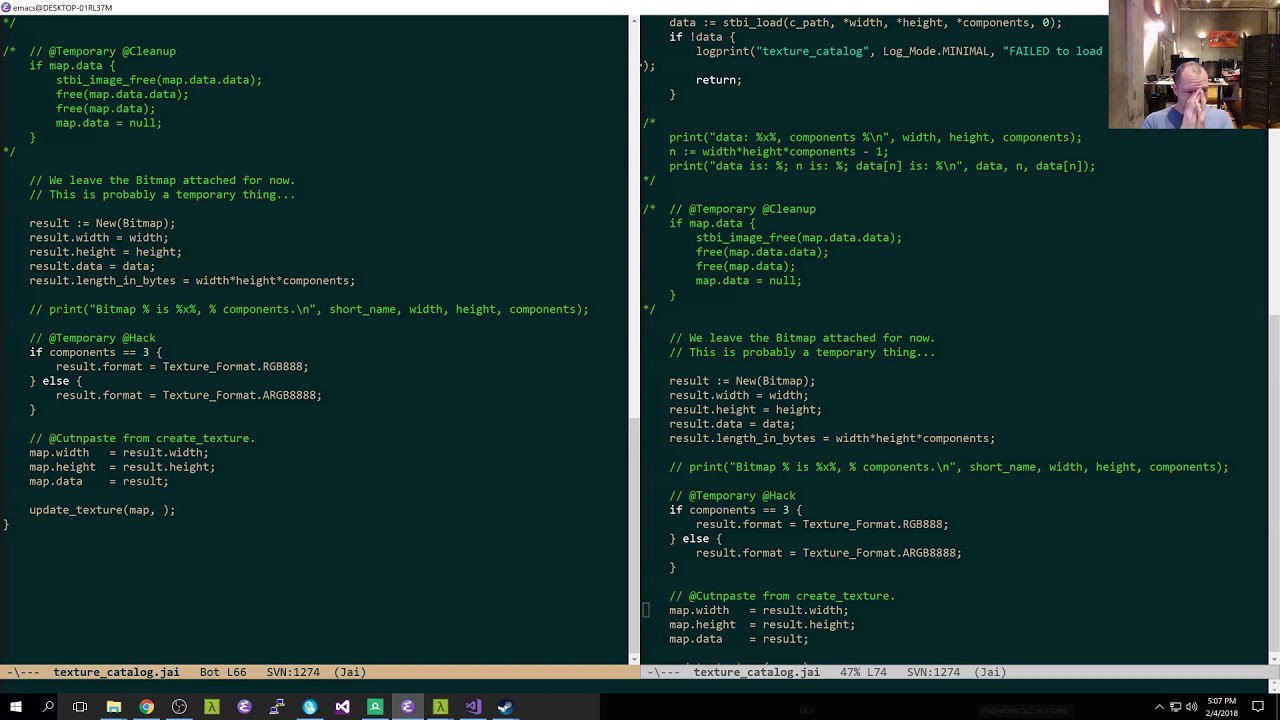Click the "(Jai)" mode indicator in the right mode line
Screen dimensions: 1280x720
[x=989, y=672]
